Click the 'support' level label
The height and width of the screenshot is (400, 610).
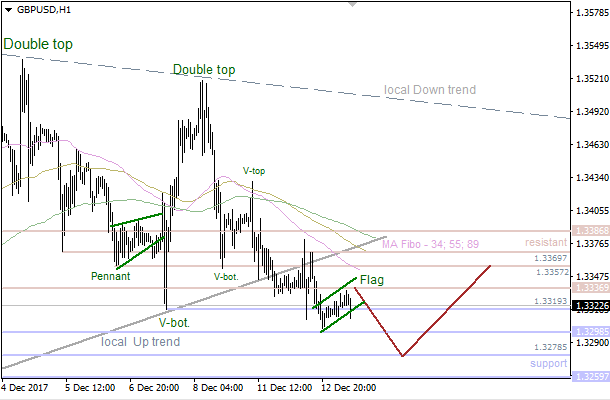549,363
